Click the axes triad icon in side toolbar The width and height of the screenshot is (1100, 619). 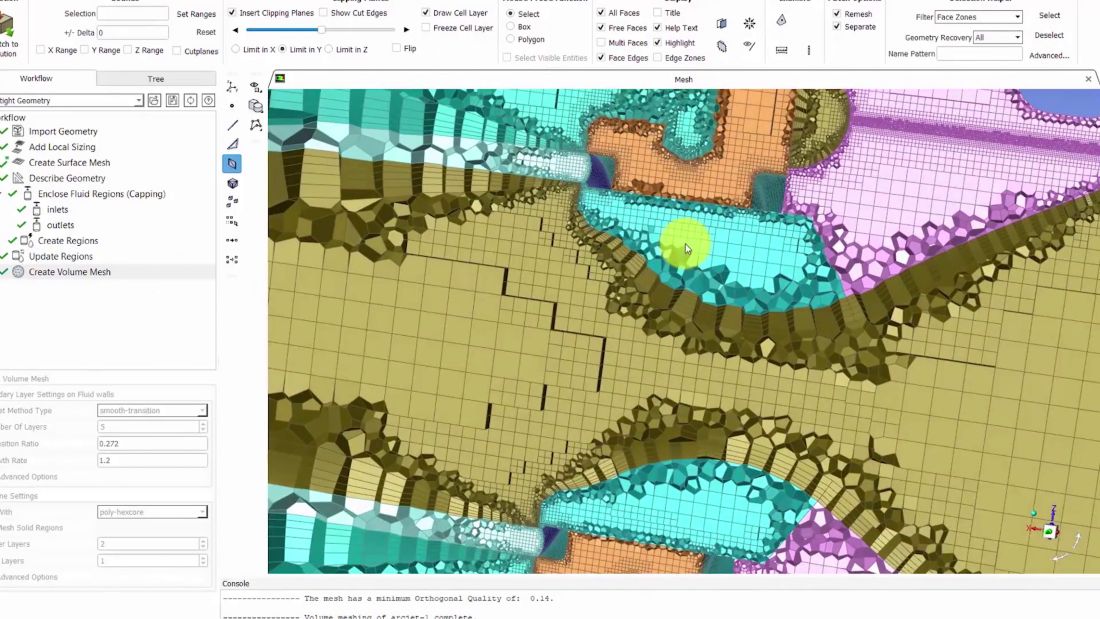232,88
